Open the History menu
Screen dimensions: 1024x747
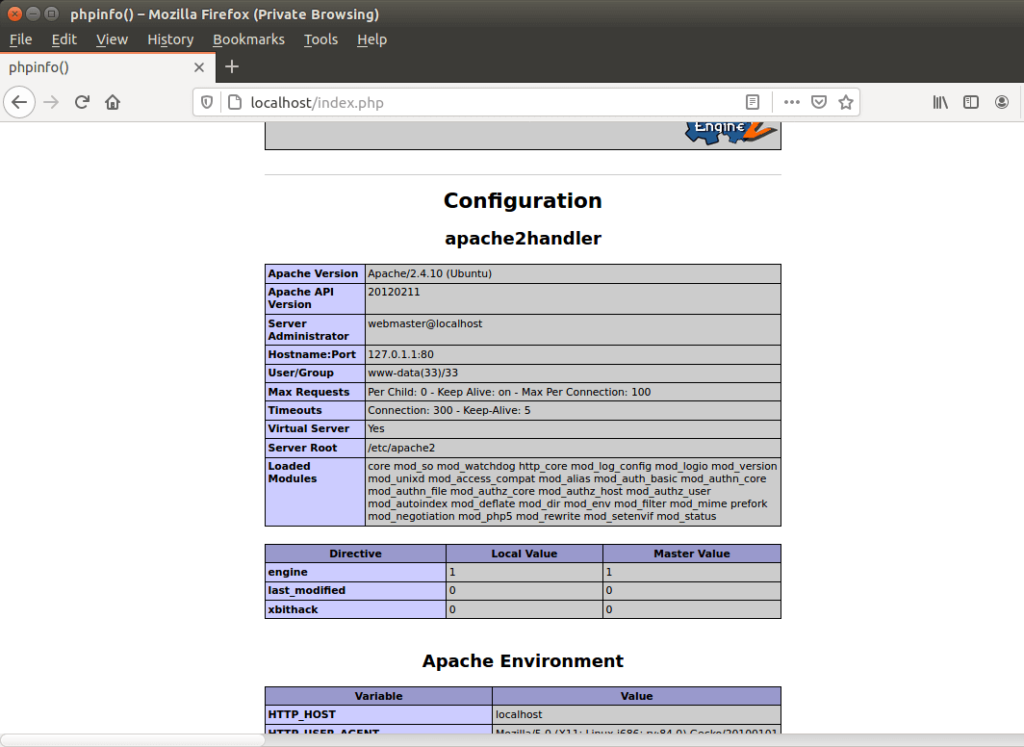click(170, 39)
